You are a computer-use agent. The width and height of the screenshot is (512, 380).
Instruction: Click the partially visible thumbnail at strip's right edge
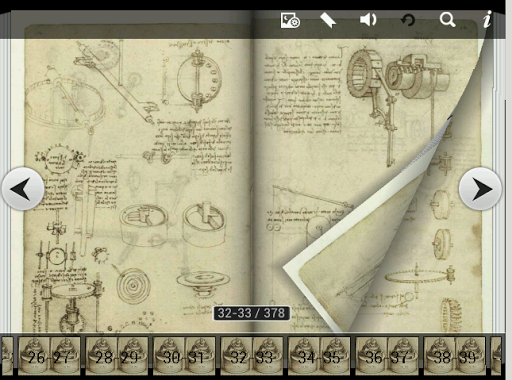497,356
